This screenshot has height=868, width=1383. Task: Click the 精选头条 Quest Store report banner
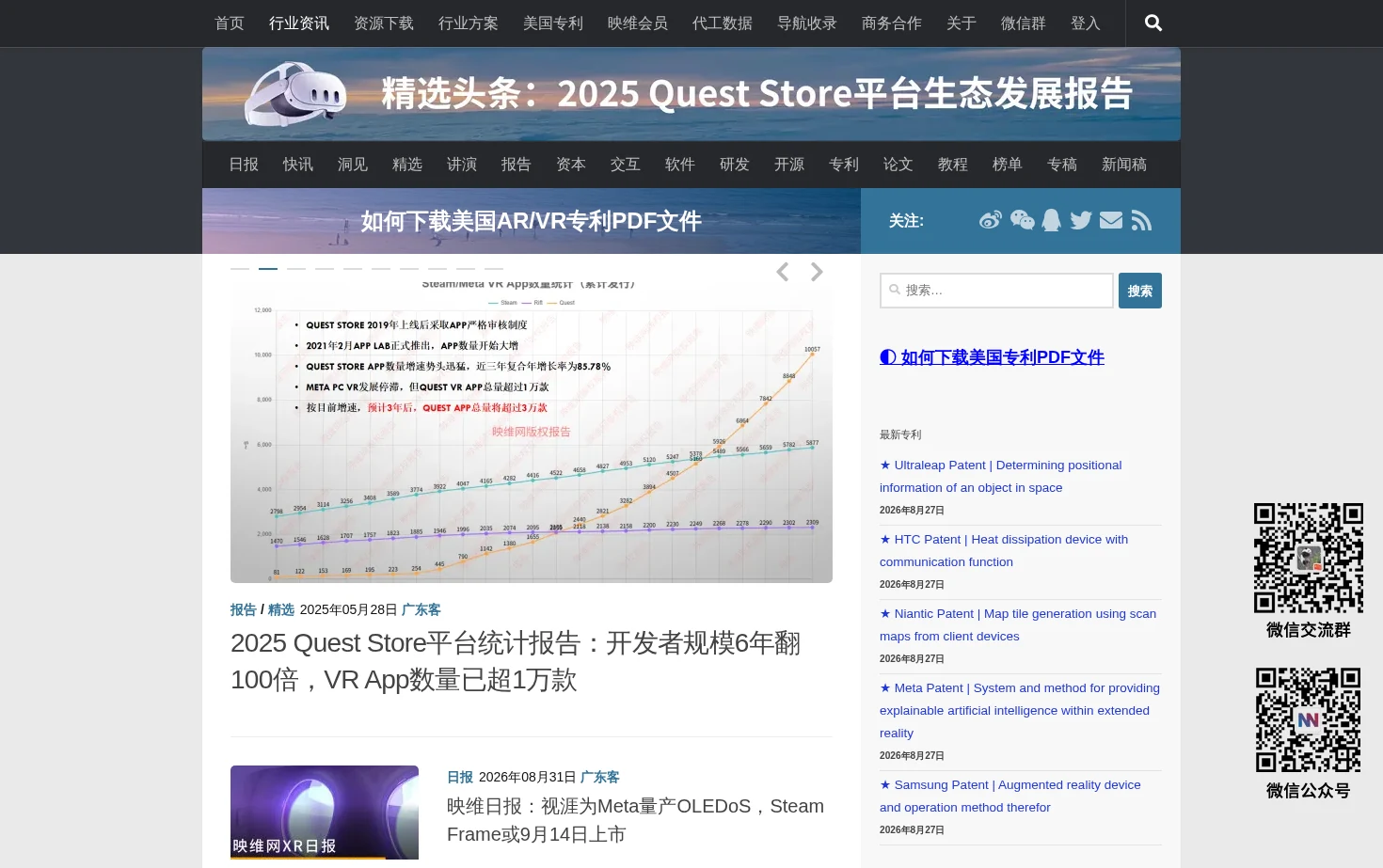tap(691, 94)
